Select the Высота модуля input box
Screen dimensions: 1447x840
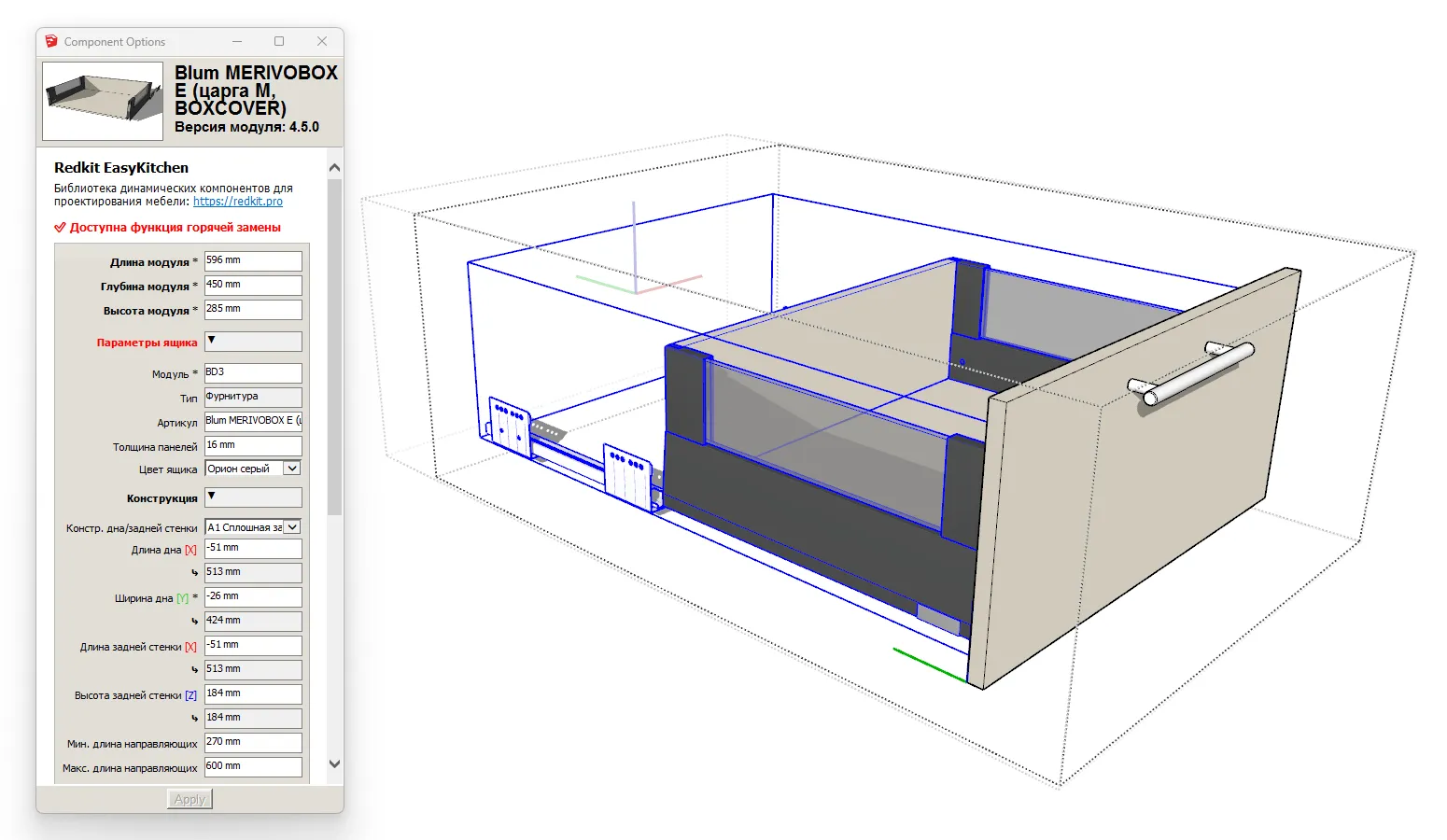coord(253,310)
